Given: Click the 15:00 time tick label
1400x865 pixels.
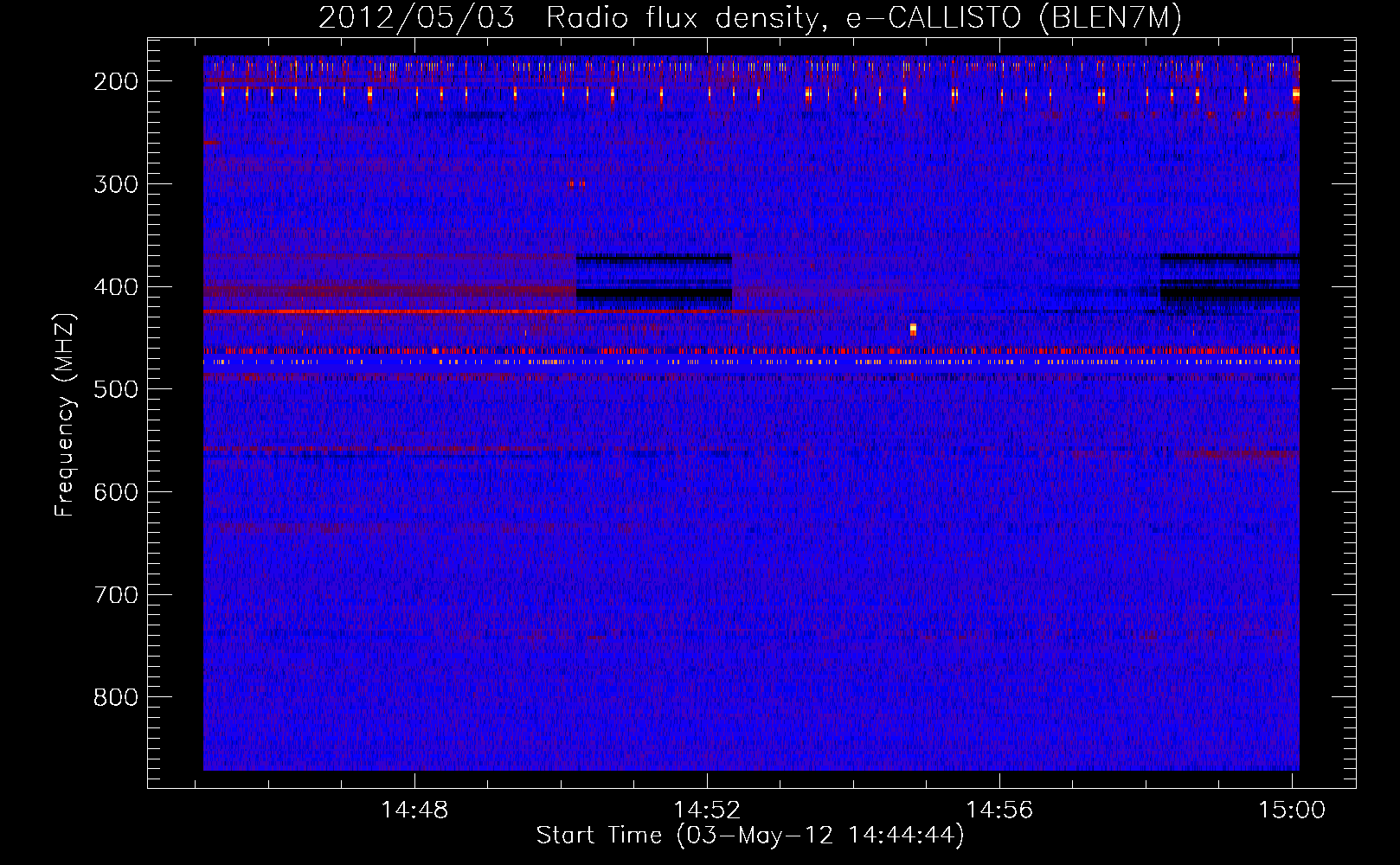Looking at the screenshot, I should 1292,811.
